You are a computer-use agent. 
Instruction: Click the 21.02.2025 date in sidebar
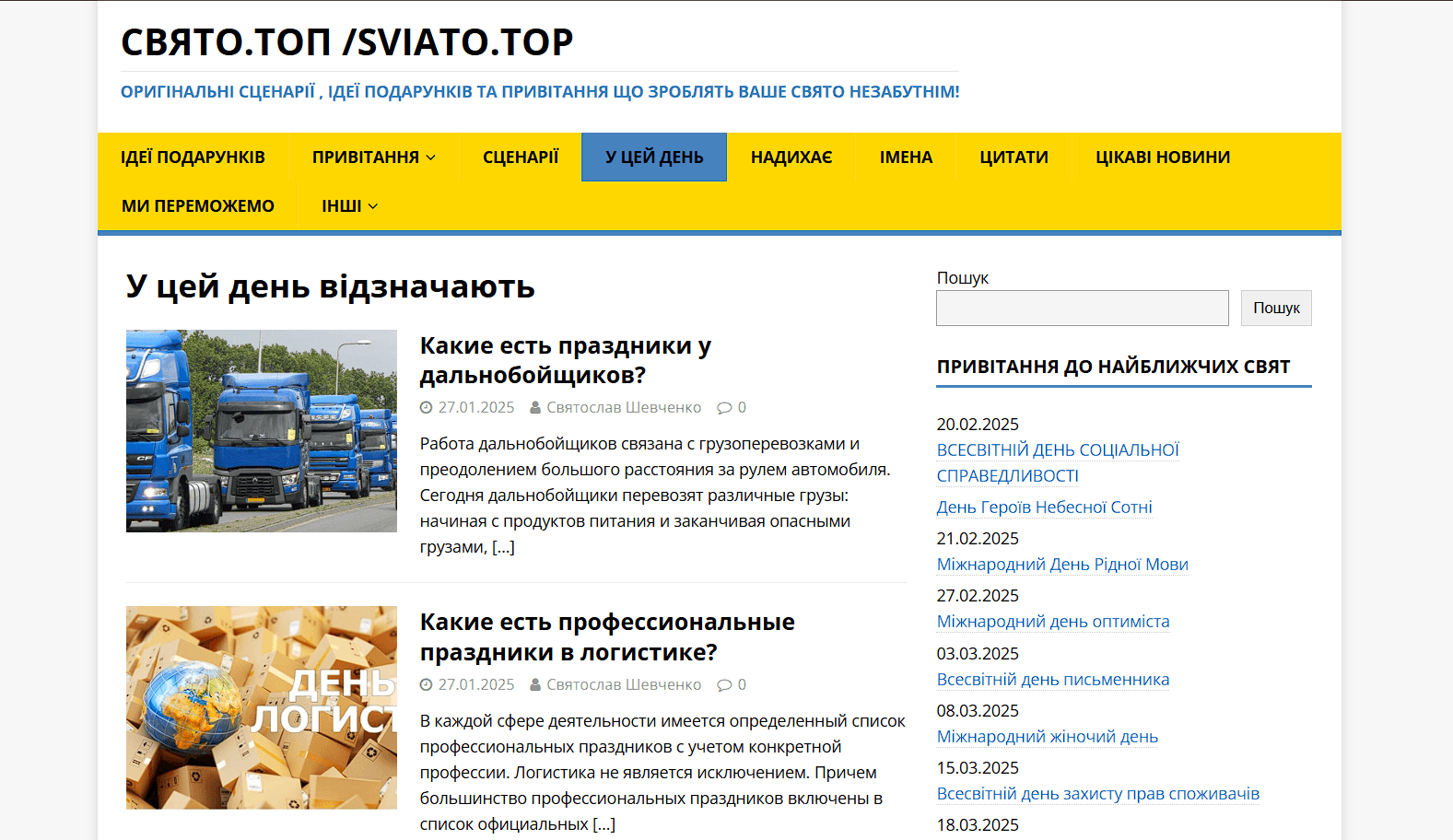pyautogui.click(x=978, y=539)
